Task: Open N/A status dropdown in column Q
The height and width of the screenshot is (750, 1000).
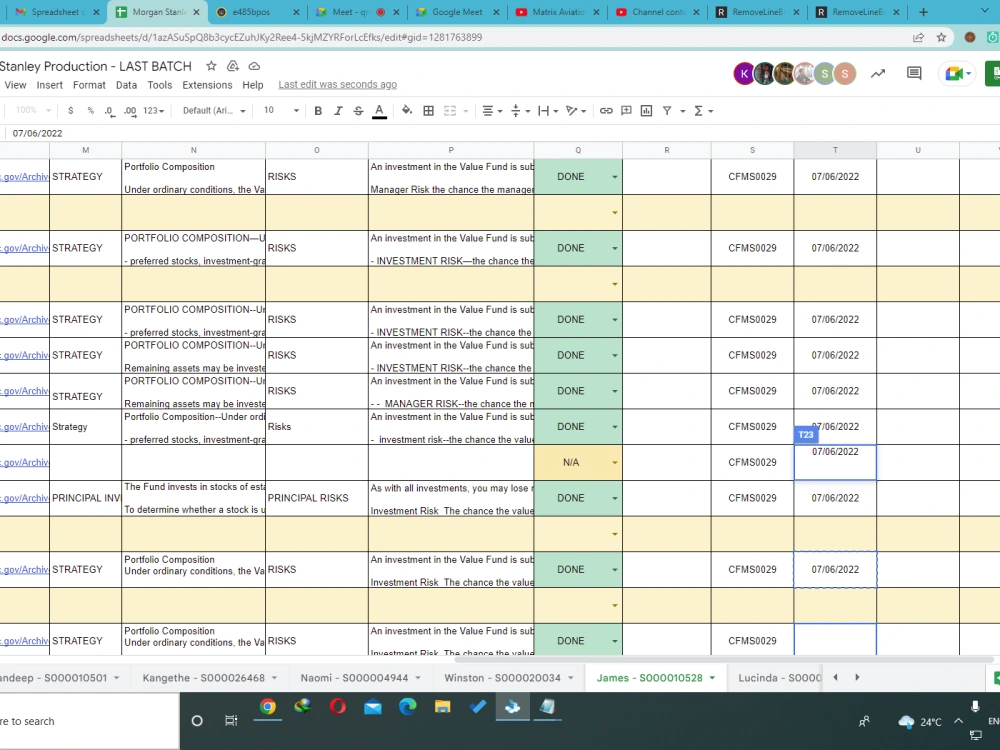Action: (615, 463)
